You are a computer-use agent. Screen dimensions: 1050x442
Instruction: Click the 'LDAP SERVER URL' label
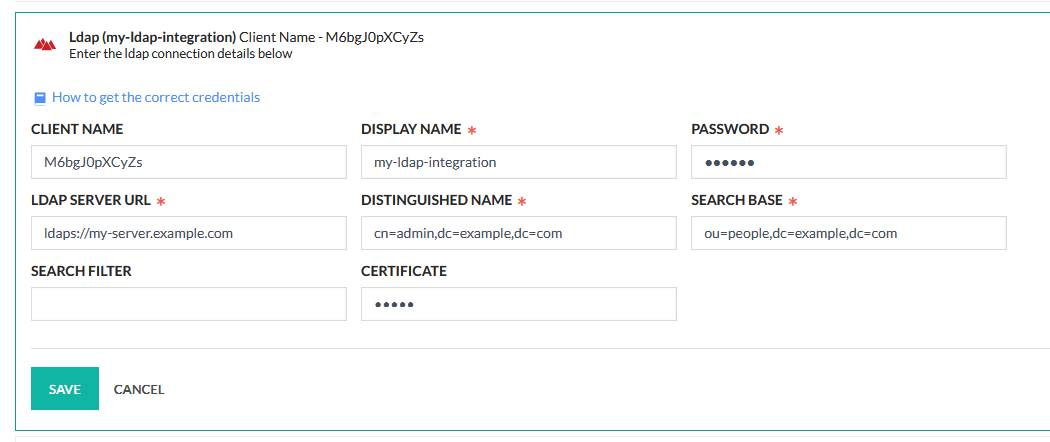pyautogui.click(x=91, y=200)
